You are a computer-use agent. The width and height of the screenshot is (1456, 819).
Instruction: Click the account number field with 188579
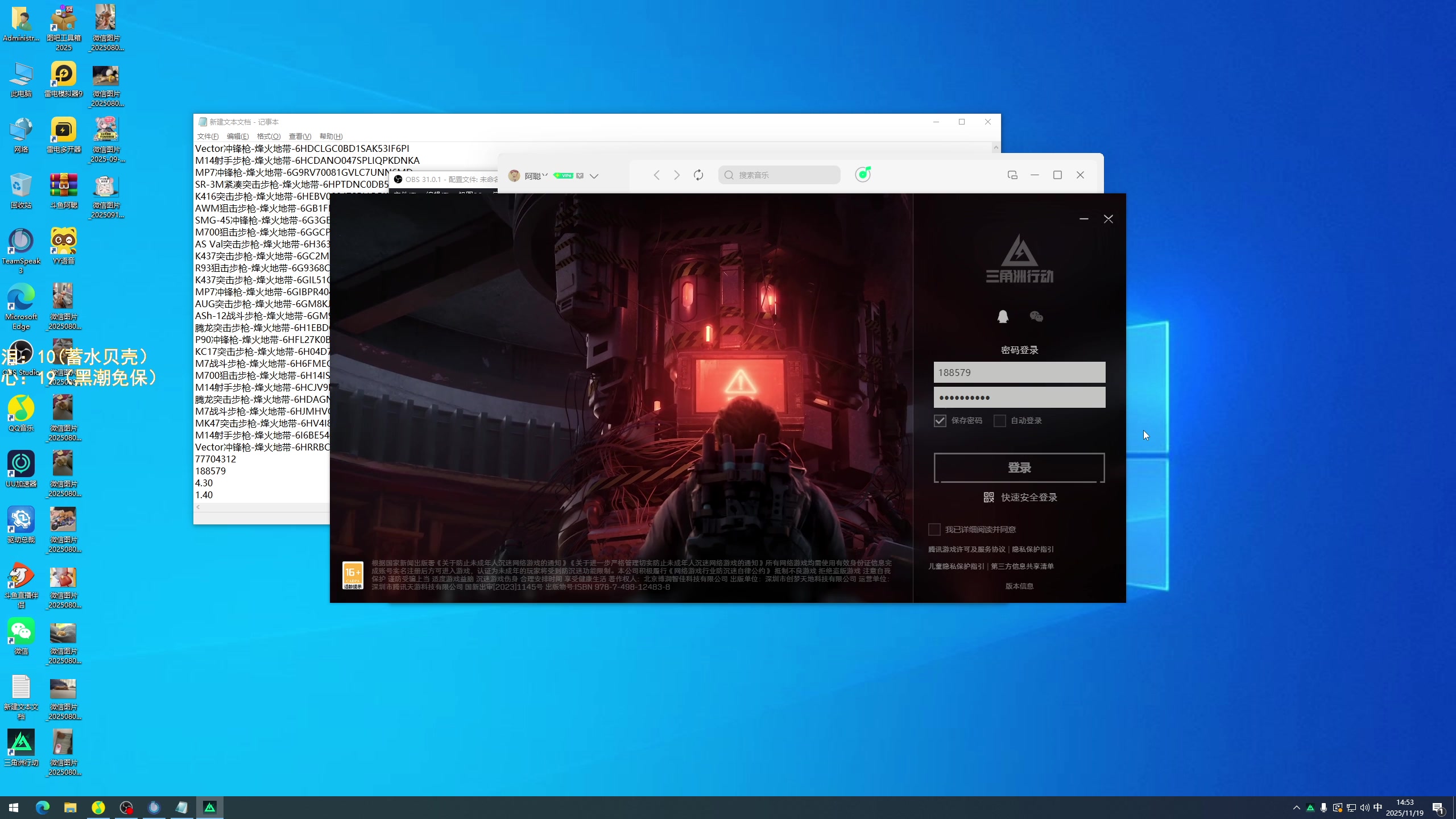pyautogui.click(x=1019, y=373)
